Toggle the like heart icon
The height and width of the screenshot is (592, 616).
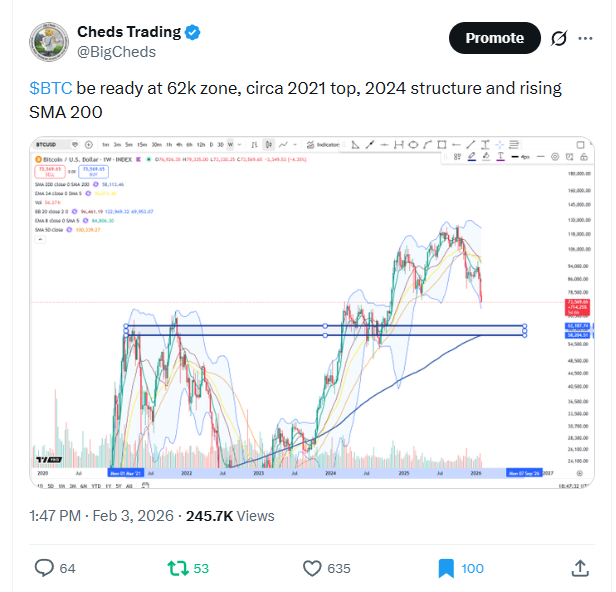(312, 568)
